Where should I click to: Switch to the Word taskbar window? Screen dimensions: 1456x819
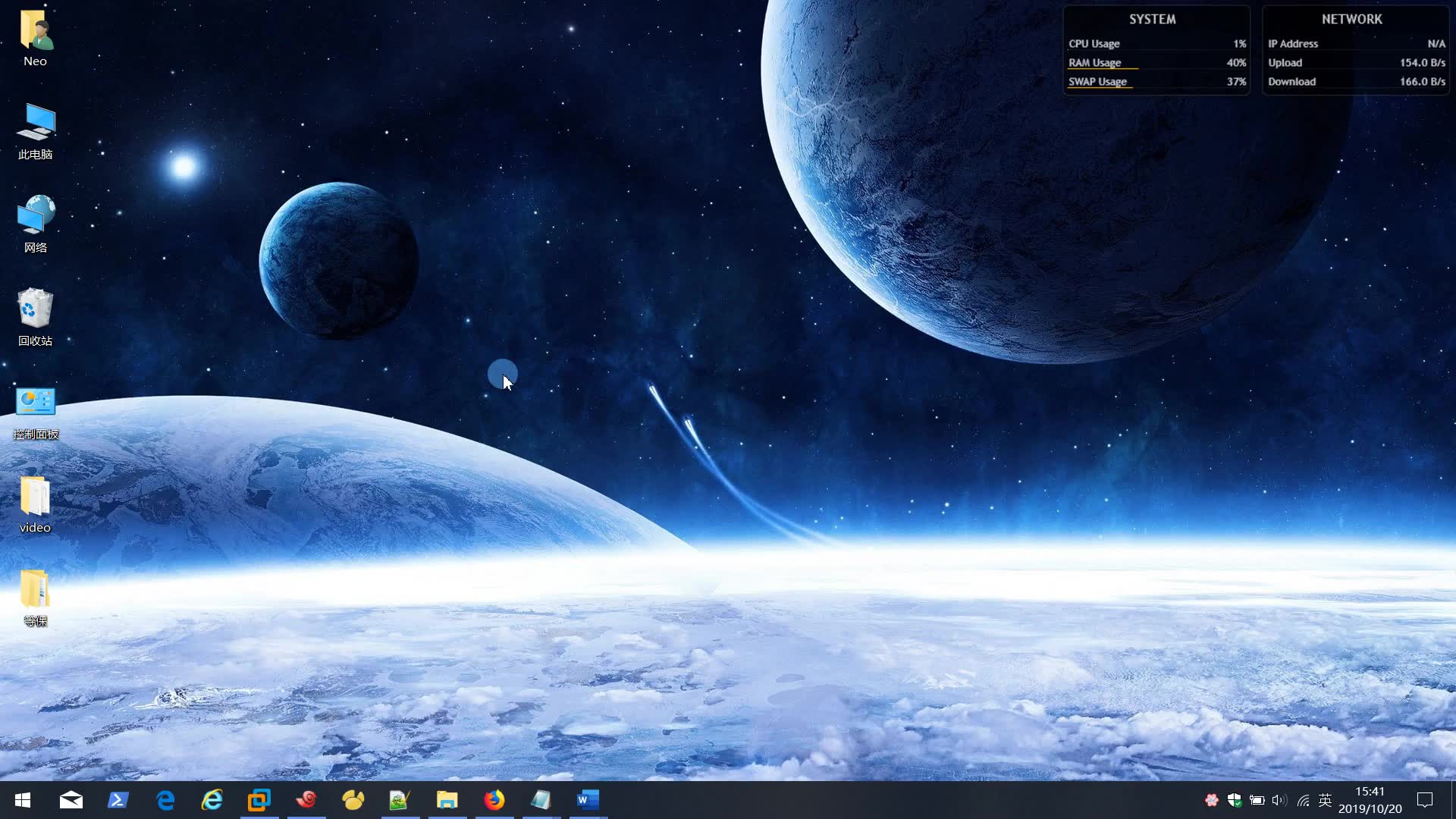(x=588, y=800)
